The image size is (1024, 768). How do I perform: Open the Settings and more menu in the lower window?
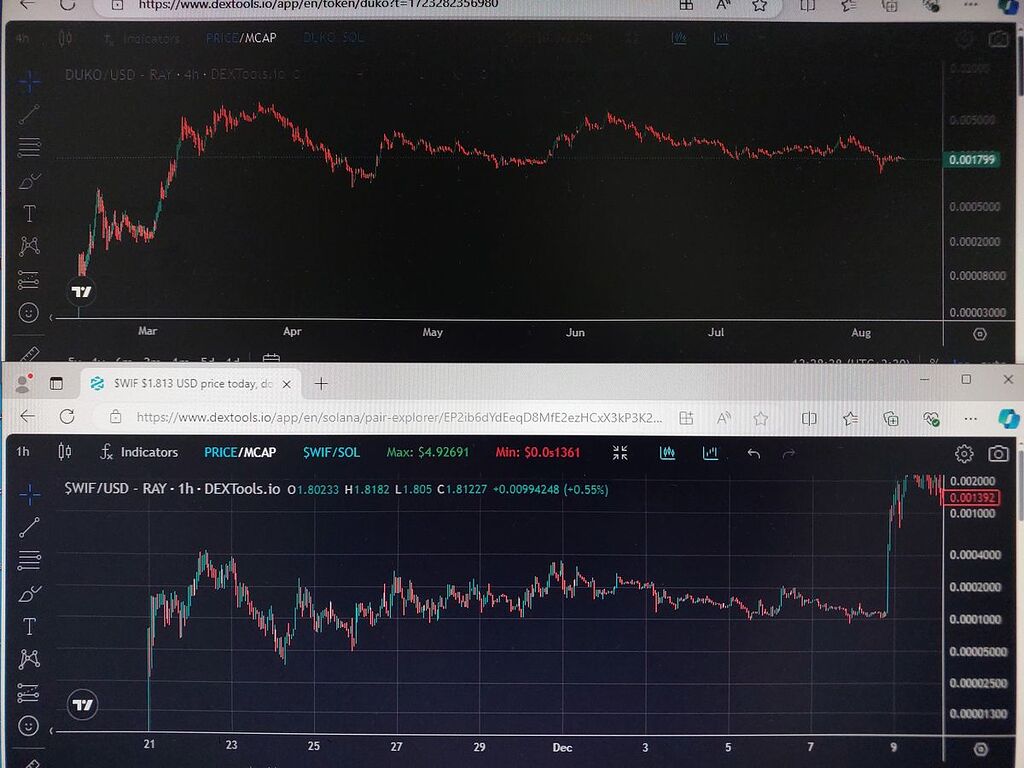[970, 419]
